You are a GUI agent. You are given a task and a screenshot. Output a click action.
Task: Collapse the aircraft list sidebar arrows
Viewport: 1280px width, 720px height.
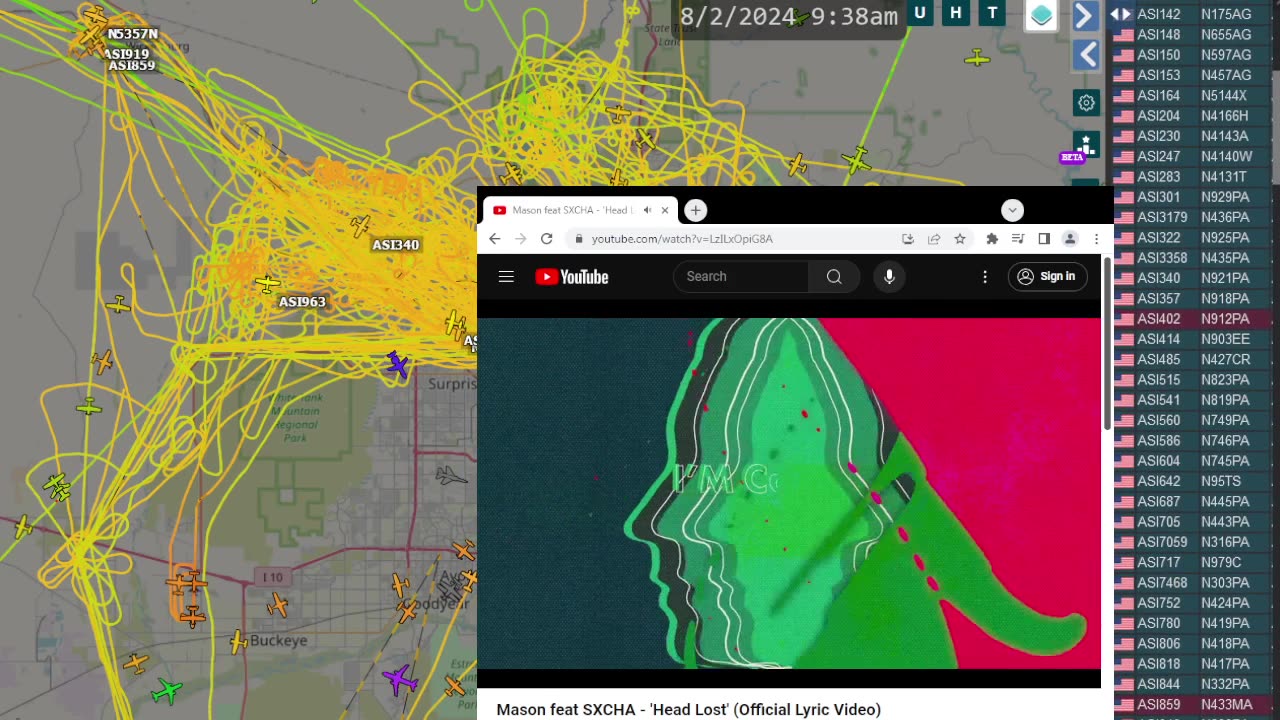coord(1121,14)
